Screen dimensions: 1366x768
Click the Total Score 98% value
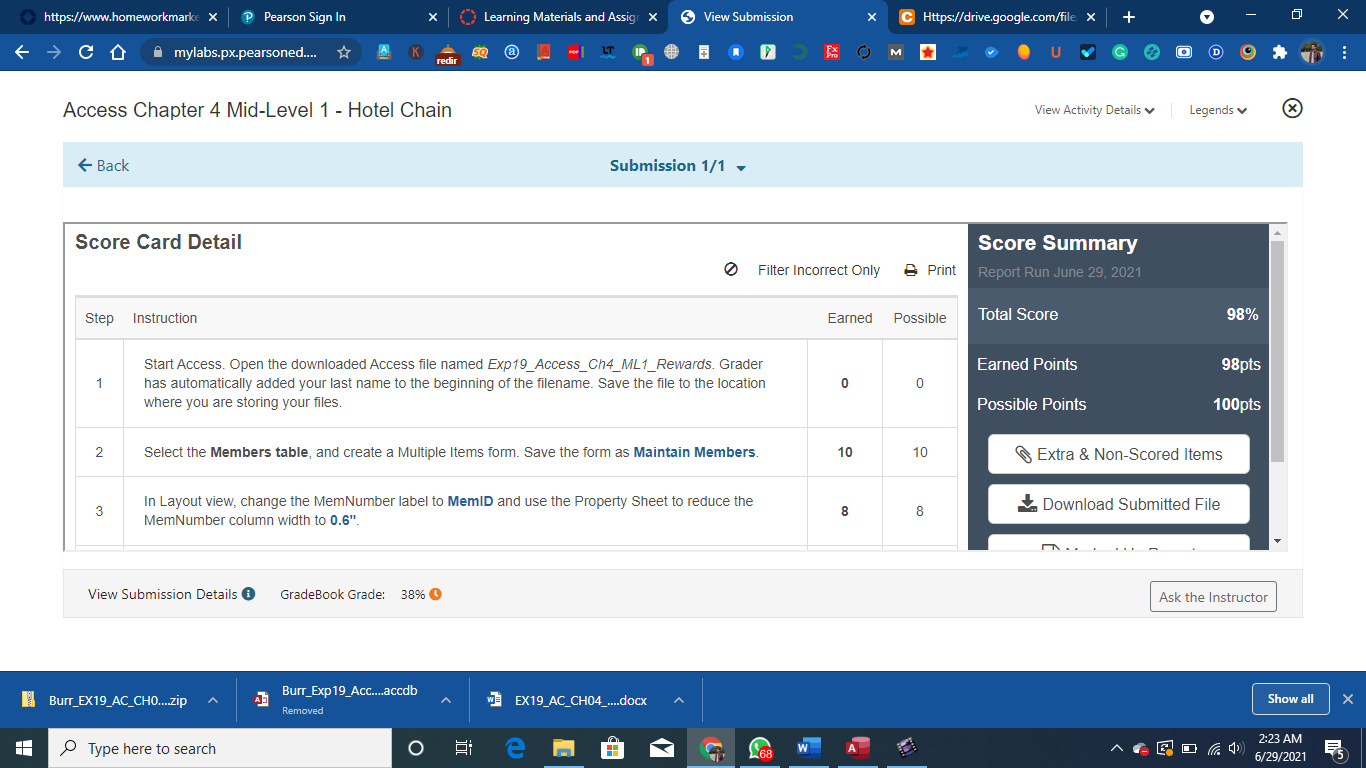click(x=1242, y=314)
